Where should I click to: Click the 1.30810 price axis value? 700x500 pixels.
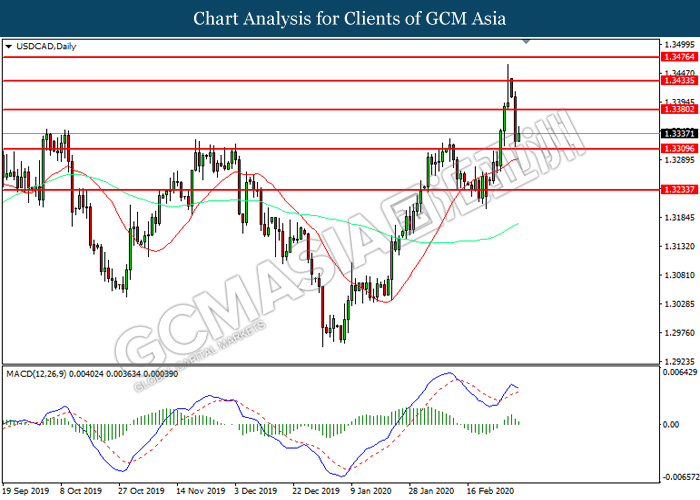pos(679,275)
